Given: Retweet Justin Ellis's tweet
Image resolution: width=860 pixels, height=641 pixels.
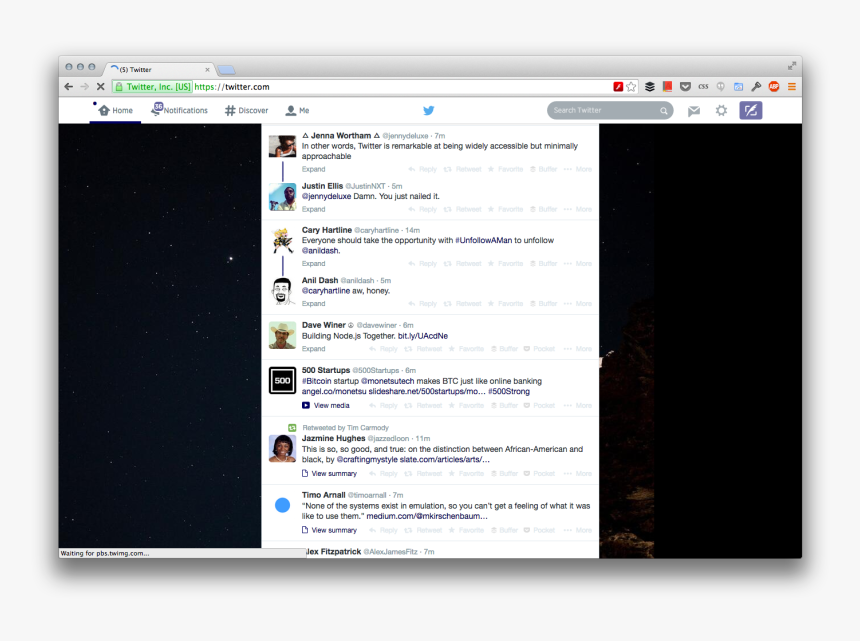Looking at the screenshot, I should click(x=462, y=209).
